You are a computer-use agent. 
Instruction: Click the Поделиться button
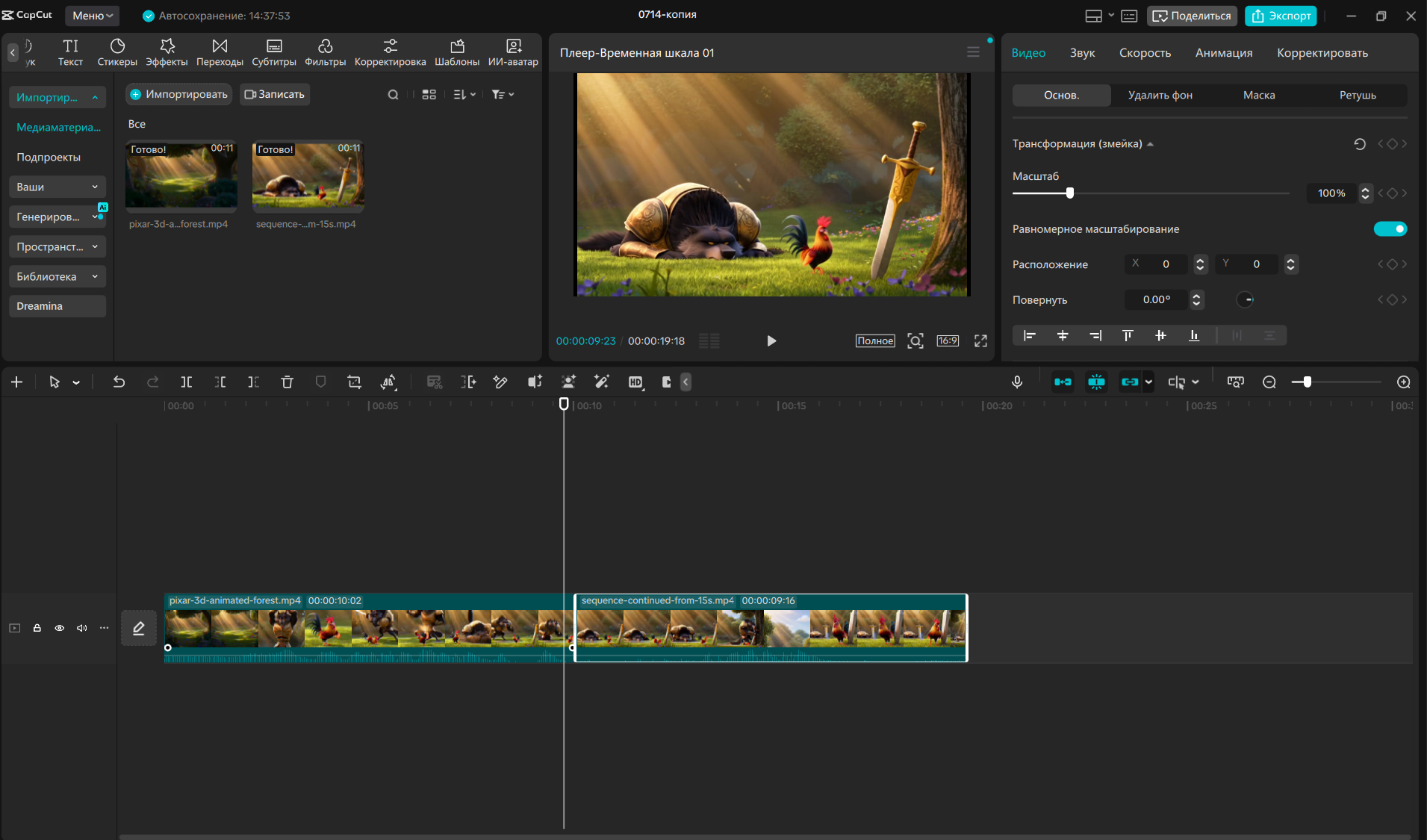coord(1192,16)
